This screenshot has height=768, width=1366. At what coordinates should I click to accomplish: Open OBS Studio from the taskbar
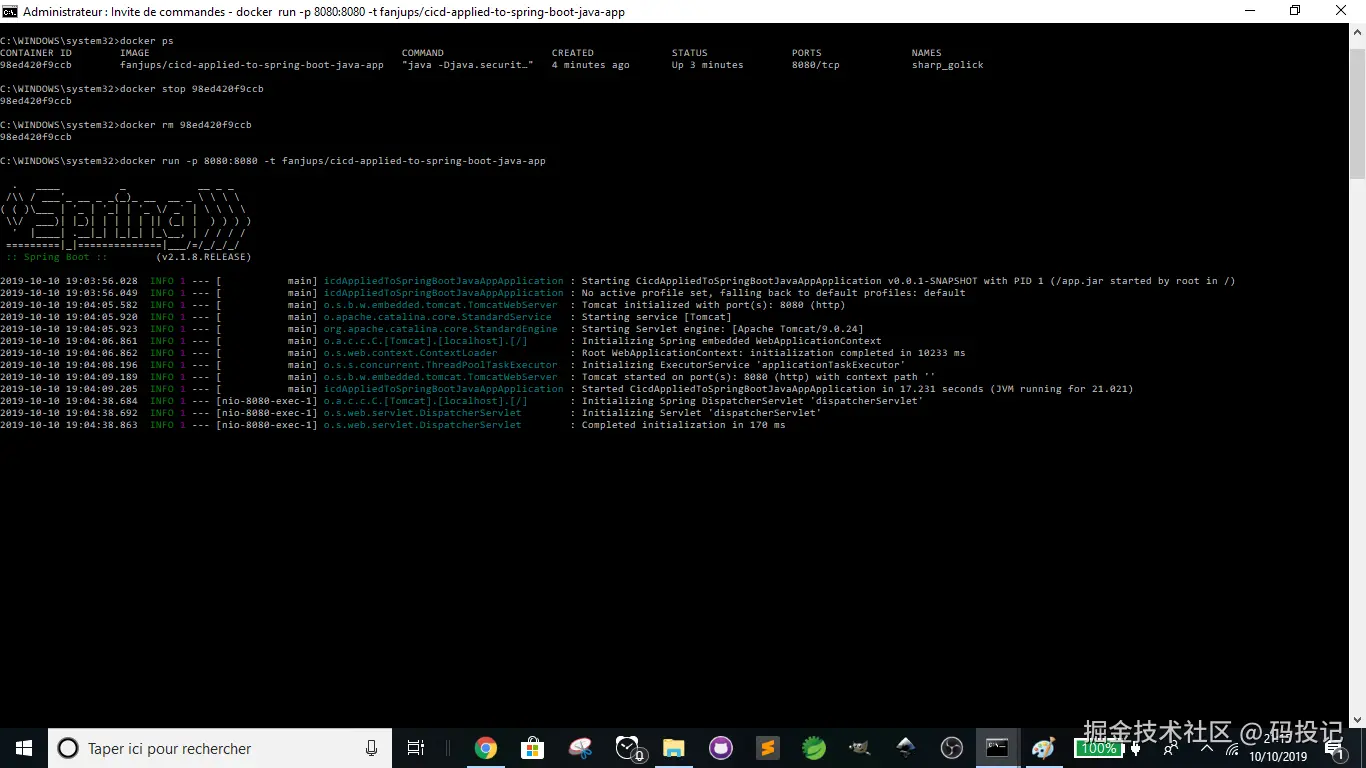point(952,748)
